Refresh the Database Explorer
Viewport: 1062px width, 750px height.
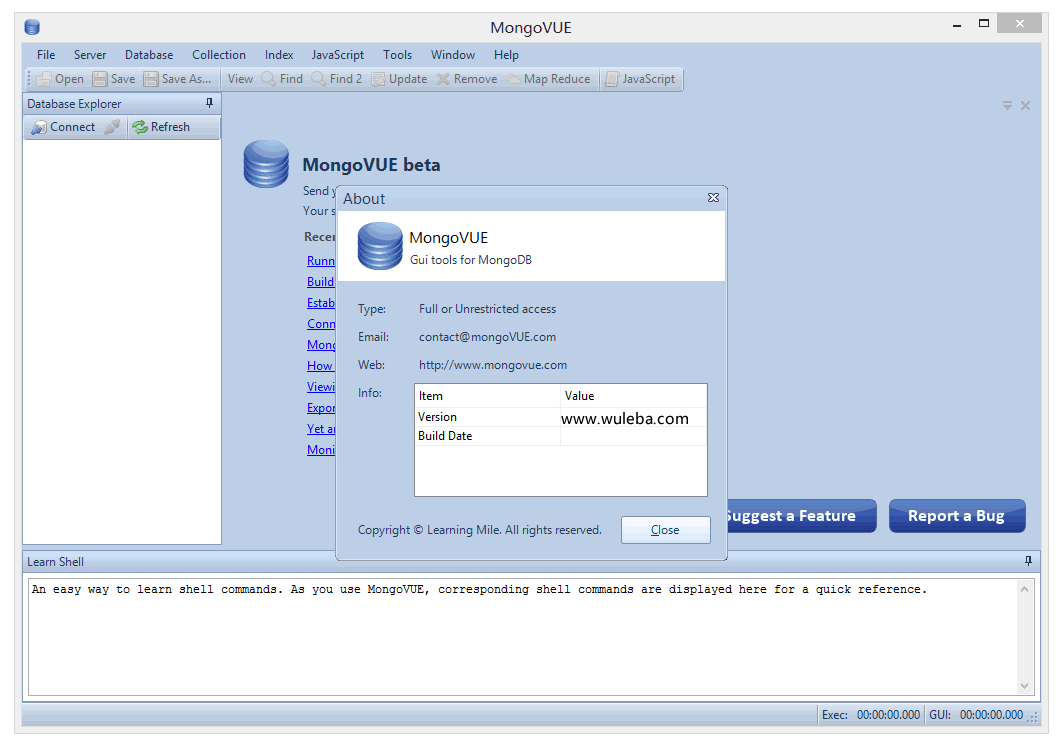[161, 127]
